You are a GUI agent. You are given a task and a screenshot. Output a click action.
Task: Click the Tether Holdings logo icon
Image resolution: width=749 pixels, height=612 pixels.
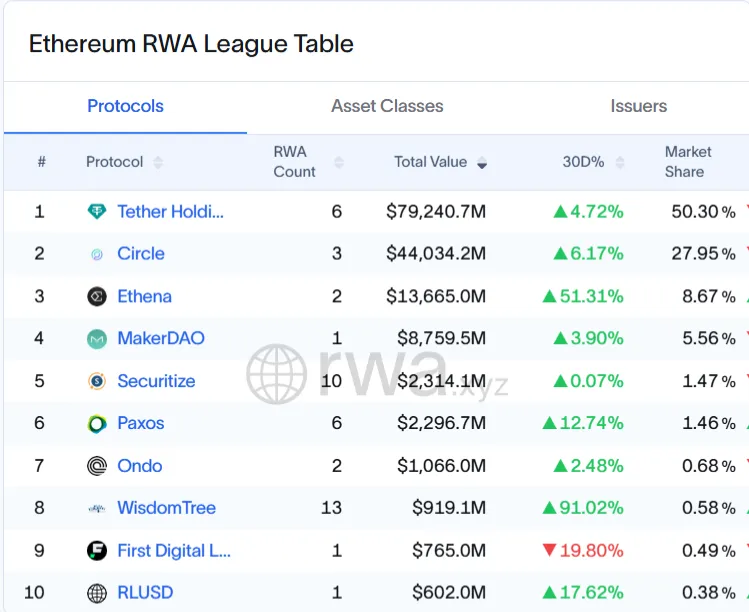click(x=97, y=212)
